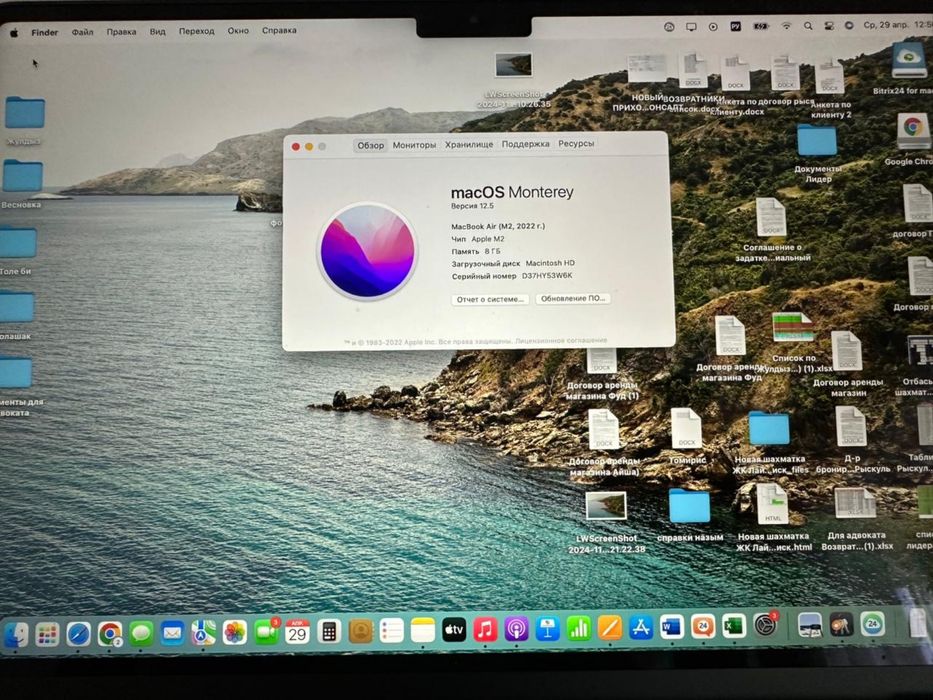Screen dimensions: 933x700
Task: Open the Mail app in Dock
Action: [172, 633]
